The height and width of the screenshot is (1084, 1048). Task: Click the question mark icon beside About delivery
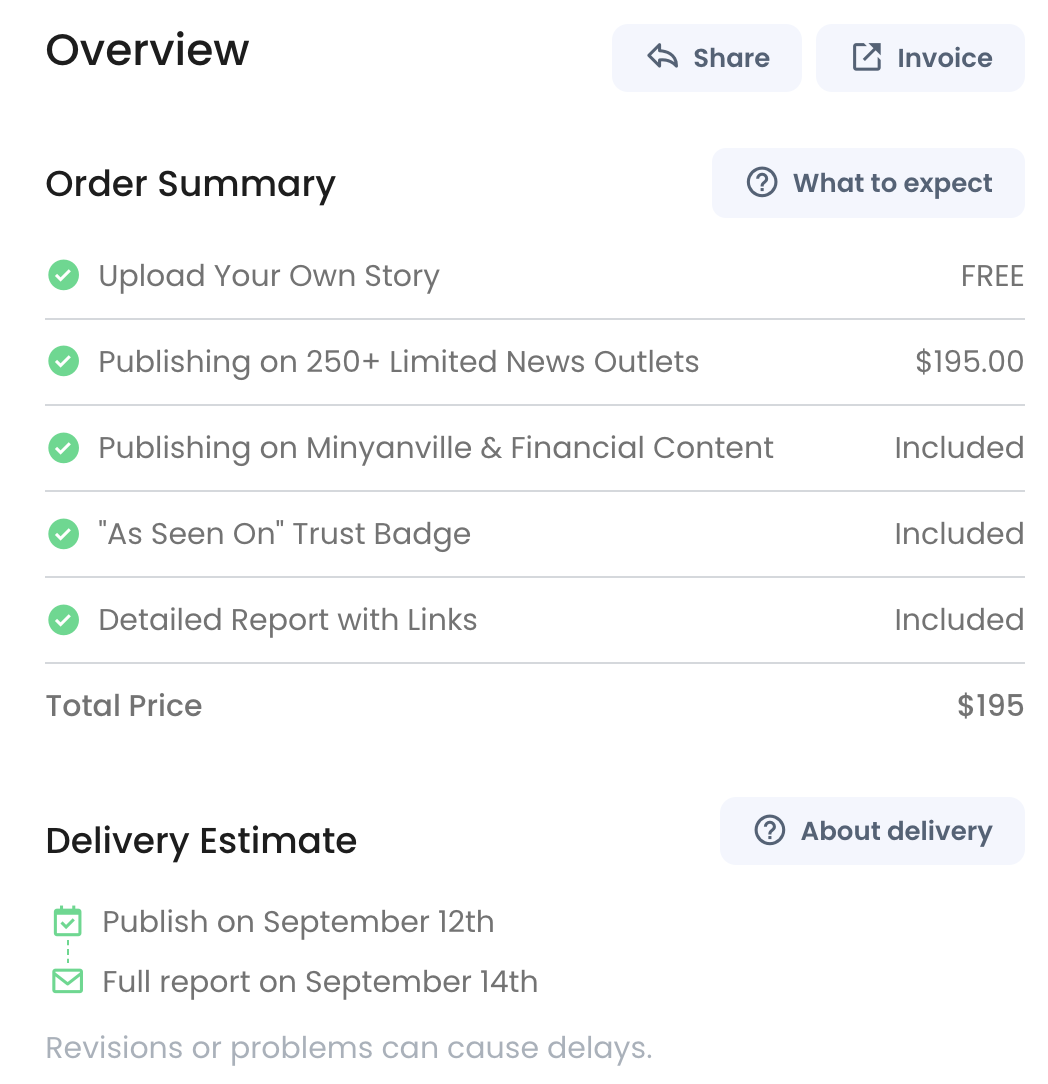tap(769, 830)
